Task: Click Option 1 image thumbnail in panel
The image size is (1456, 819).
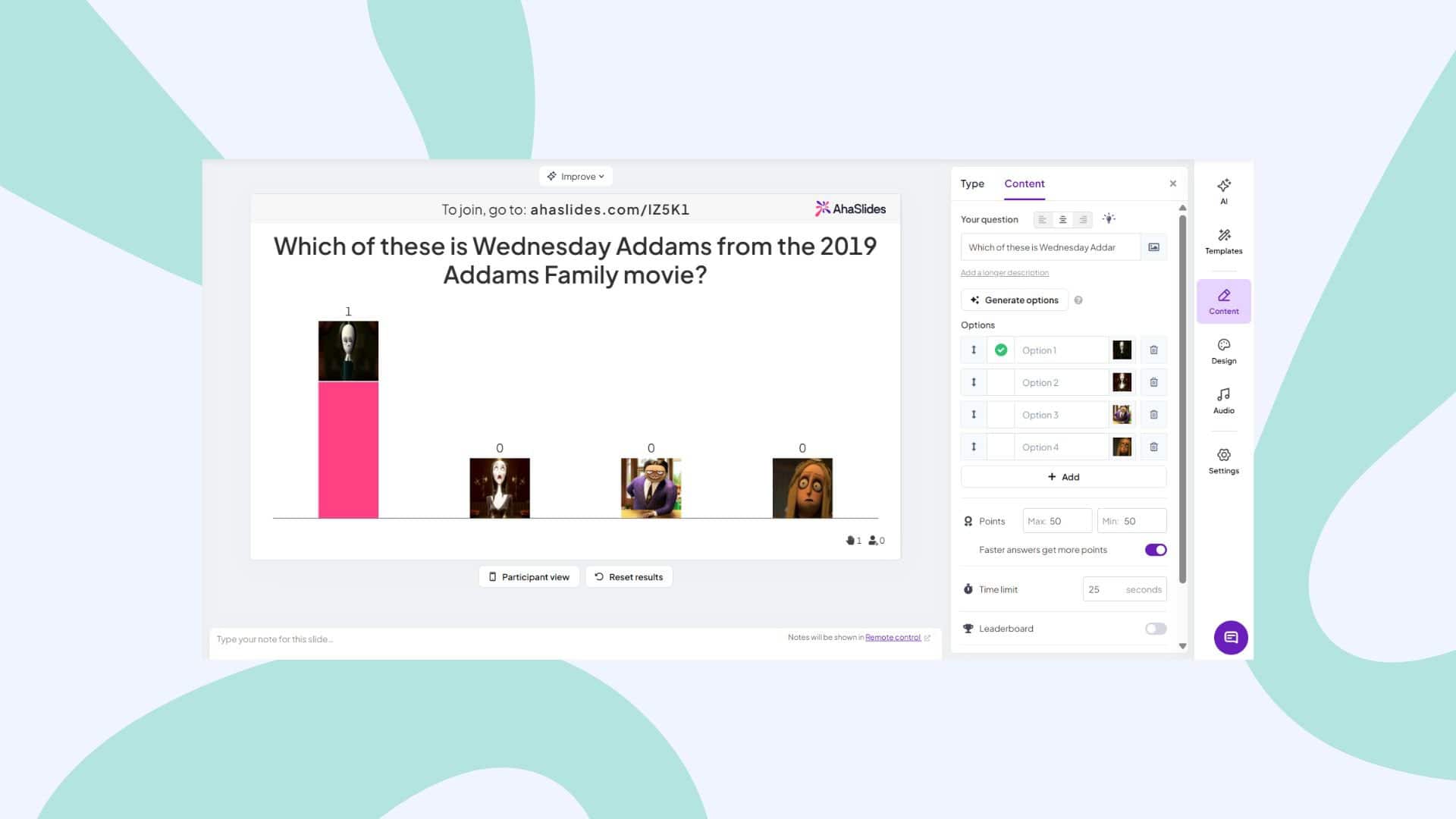Action: point(1122,350)
